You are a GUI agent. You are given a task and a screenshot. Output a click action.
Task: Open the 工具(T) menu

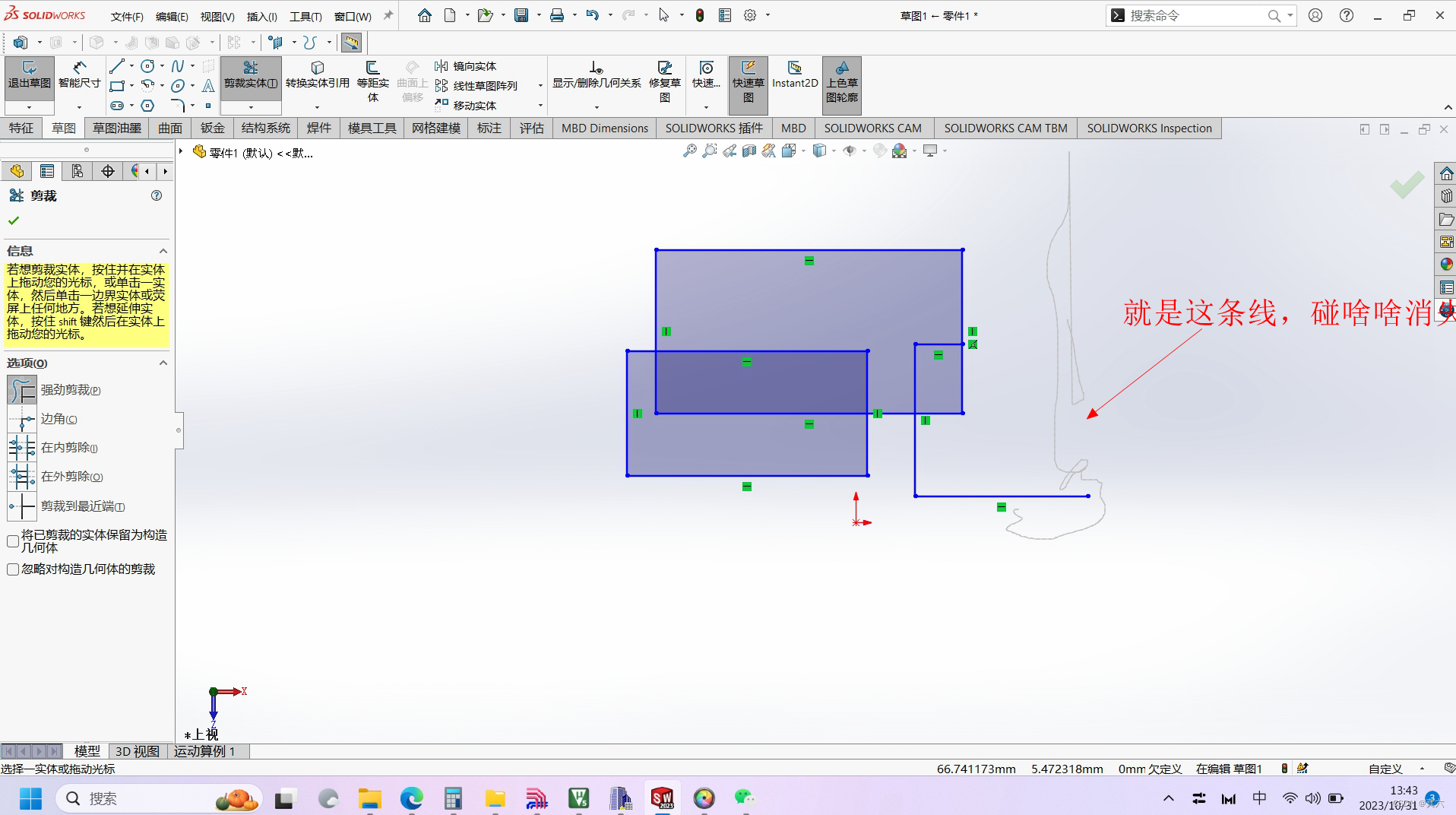pyautogui.click(x=305, y=16)
